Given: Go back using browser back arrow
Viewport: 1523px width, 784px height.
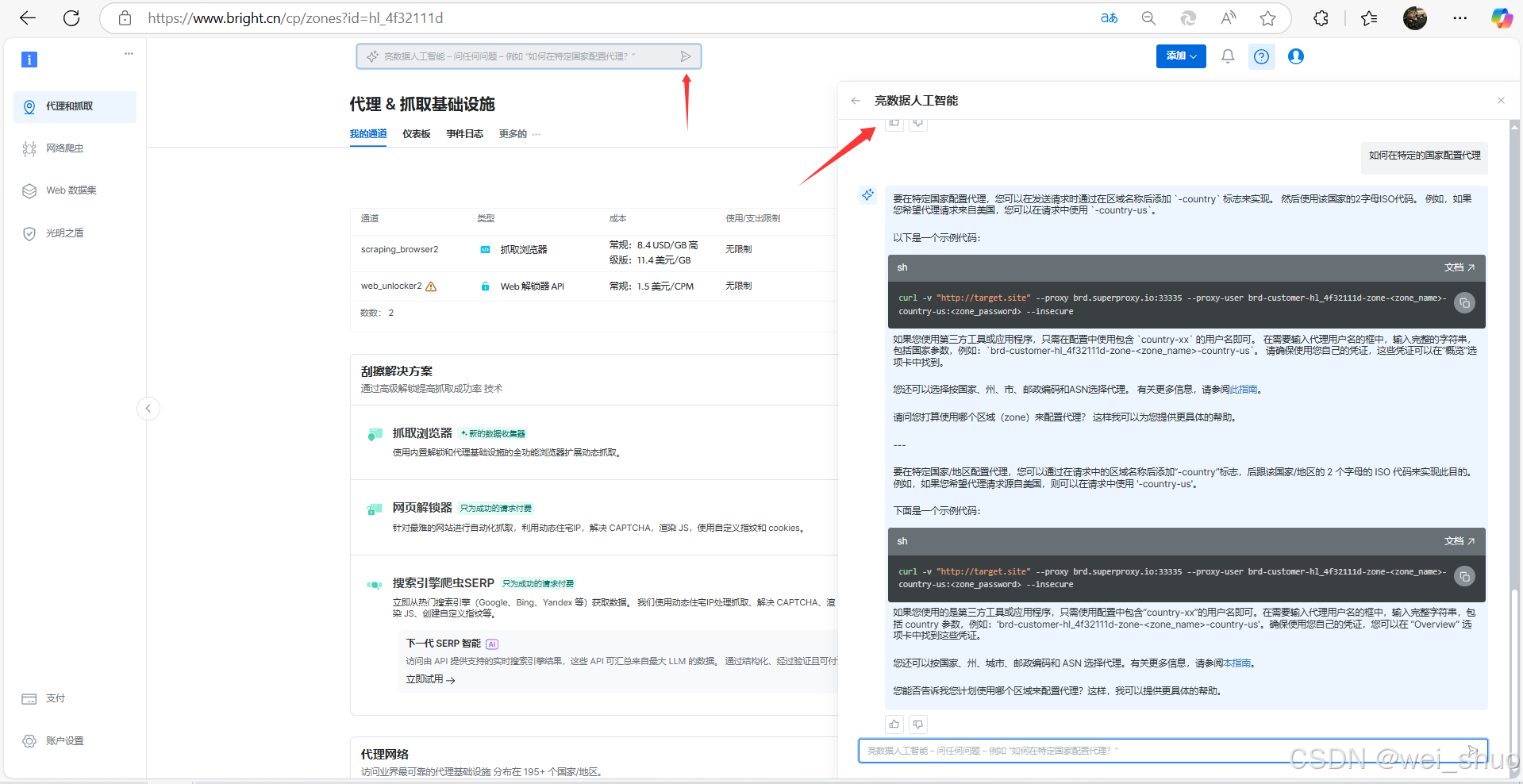Looking at the screenshot, I should (x=28, y=18).
